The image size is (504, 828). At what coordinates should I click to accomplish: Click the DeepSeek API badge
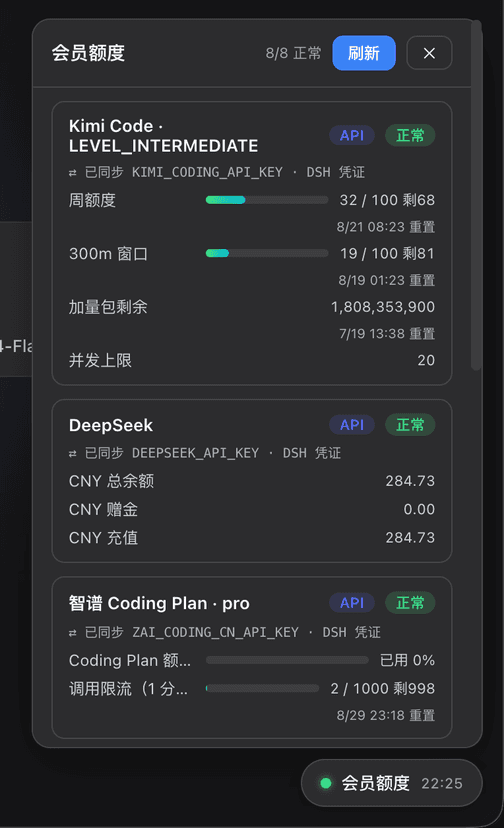(352, 425)
